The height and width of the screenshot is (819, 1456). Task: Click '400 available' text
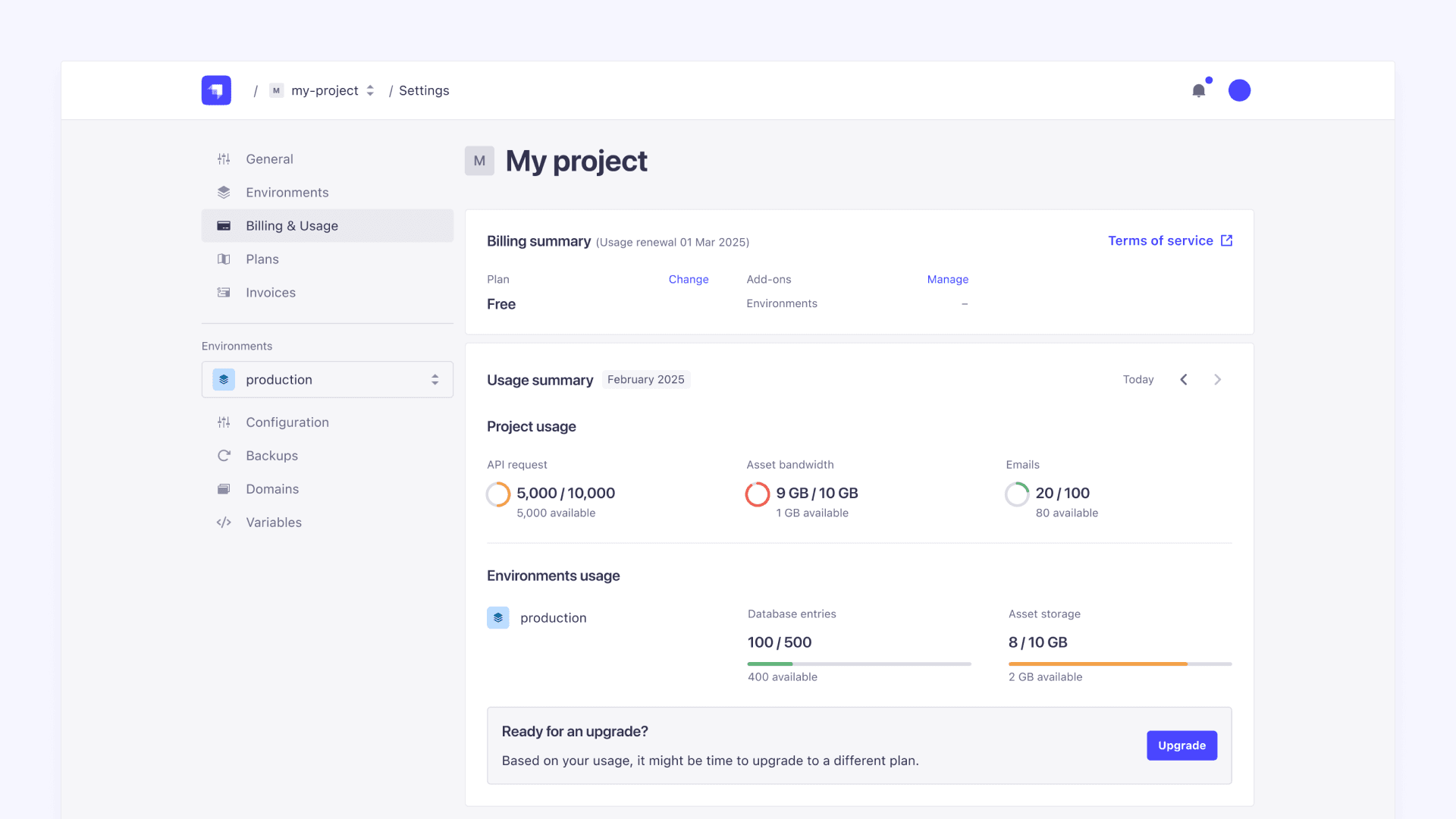click(783, 677)
